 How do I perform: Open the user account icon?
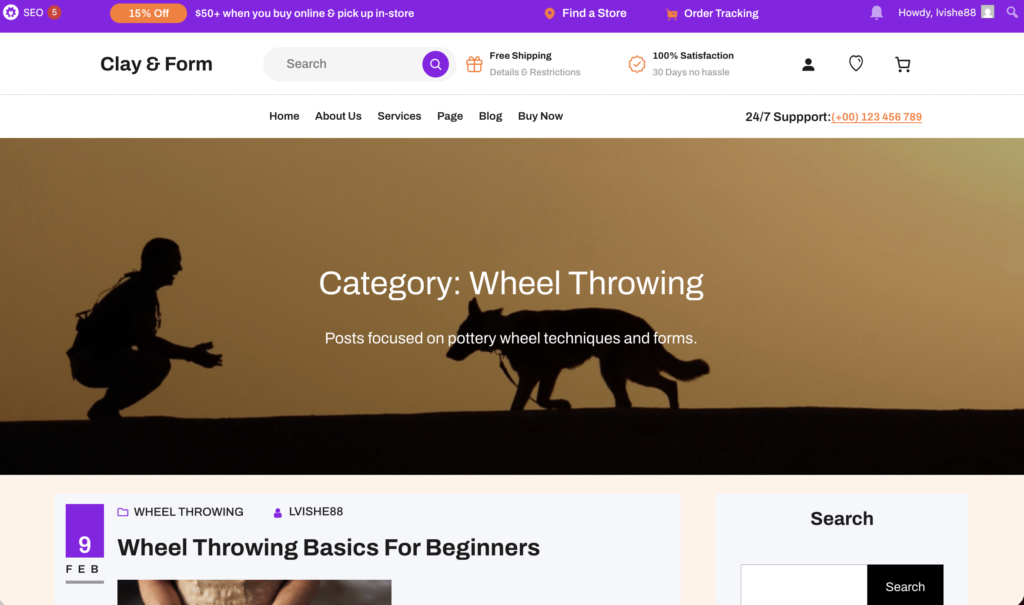[x=808, y=64]
